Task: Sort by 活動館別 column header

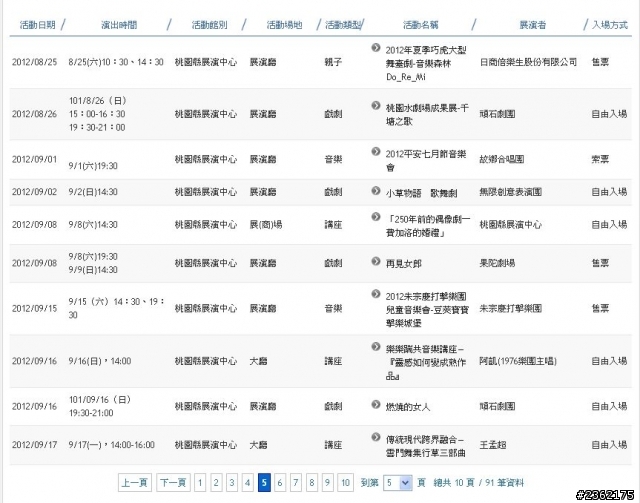Action: point(209,25)
